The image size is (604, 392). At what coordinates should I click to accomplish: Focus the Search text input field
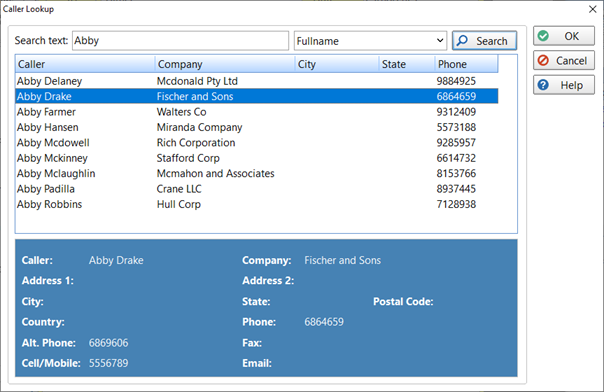click(x=180, y=41)
